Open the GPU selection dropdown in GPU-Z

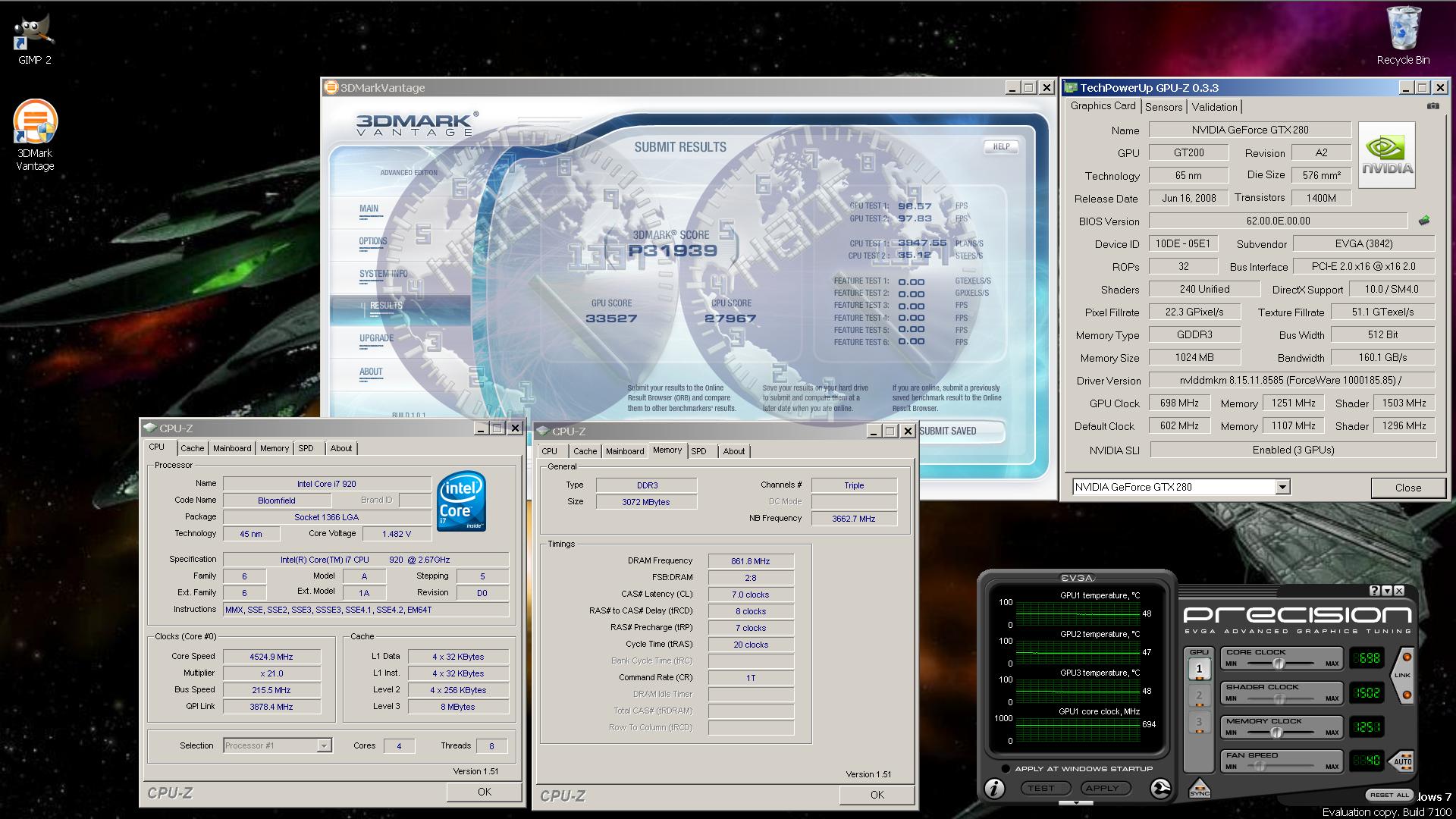pyautogui.click(x=1282, y=487)
